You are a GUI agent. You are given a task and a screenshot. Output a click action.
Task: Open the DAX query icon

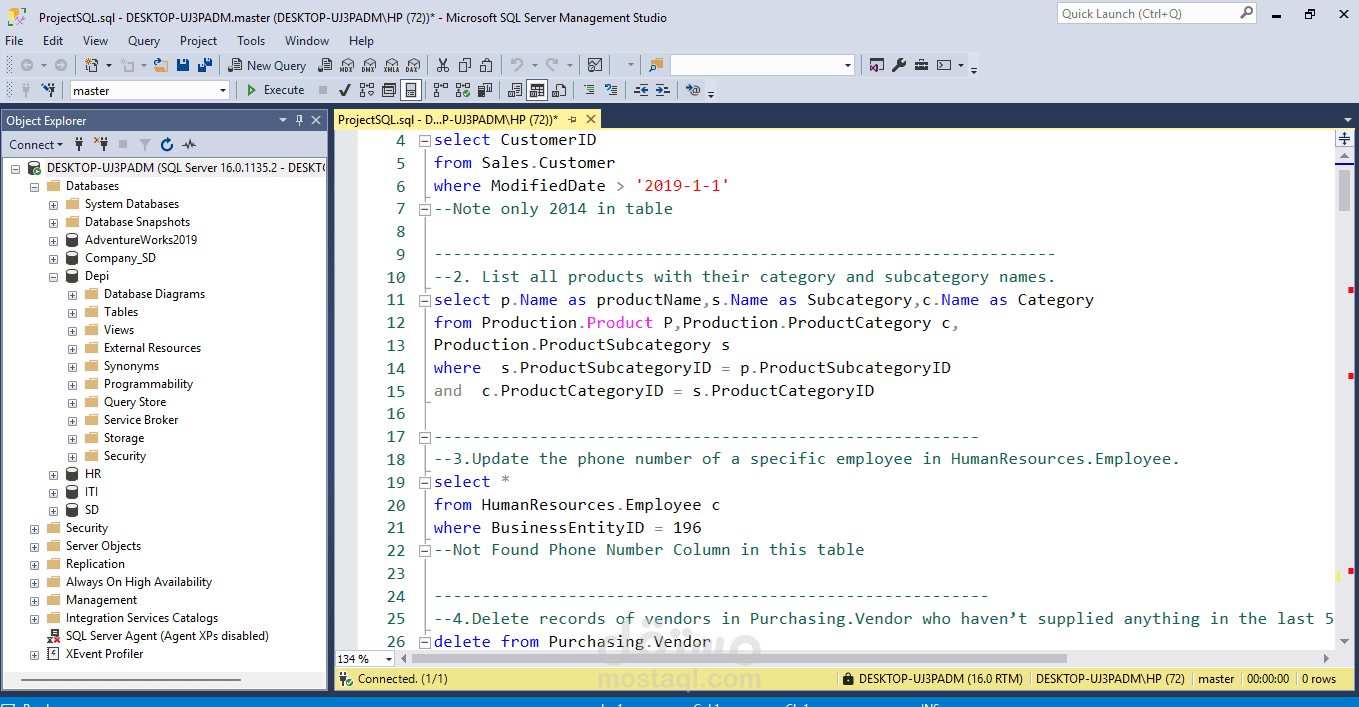(412, 65)
